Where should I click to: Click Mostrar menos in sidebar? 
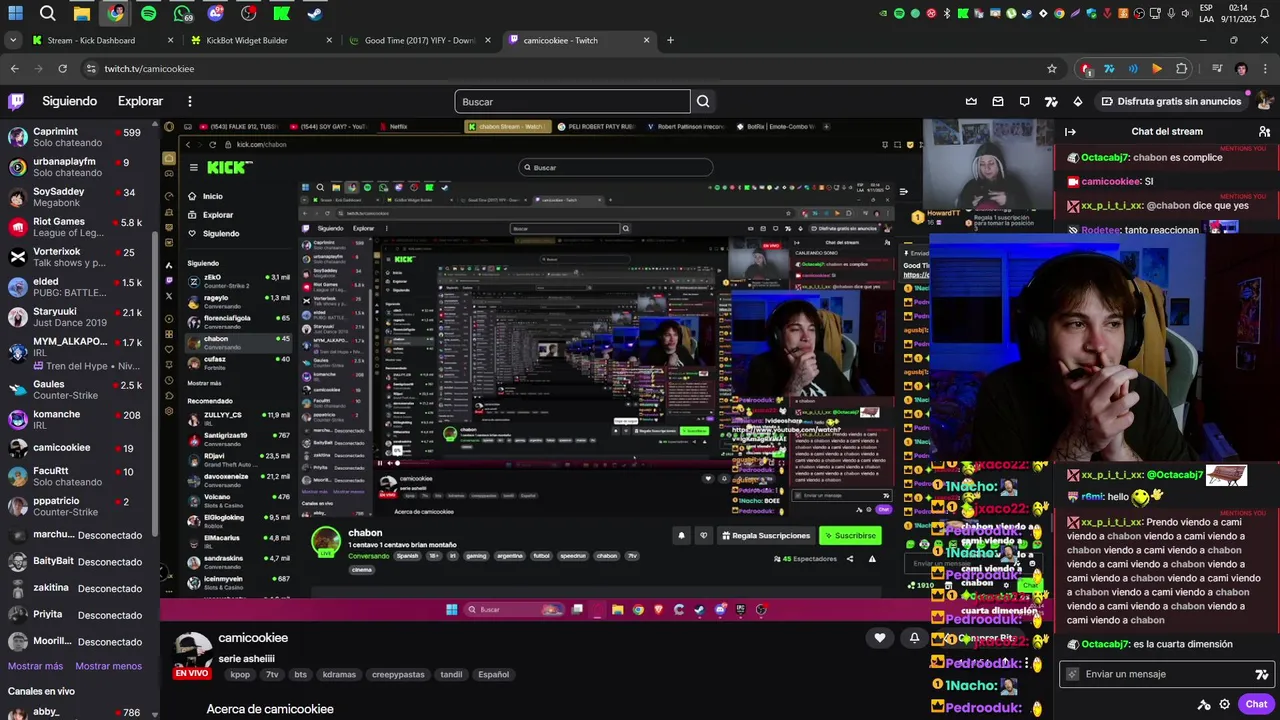(109, 666)
